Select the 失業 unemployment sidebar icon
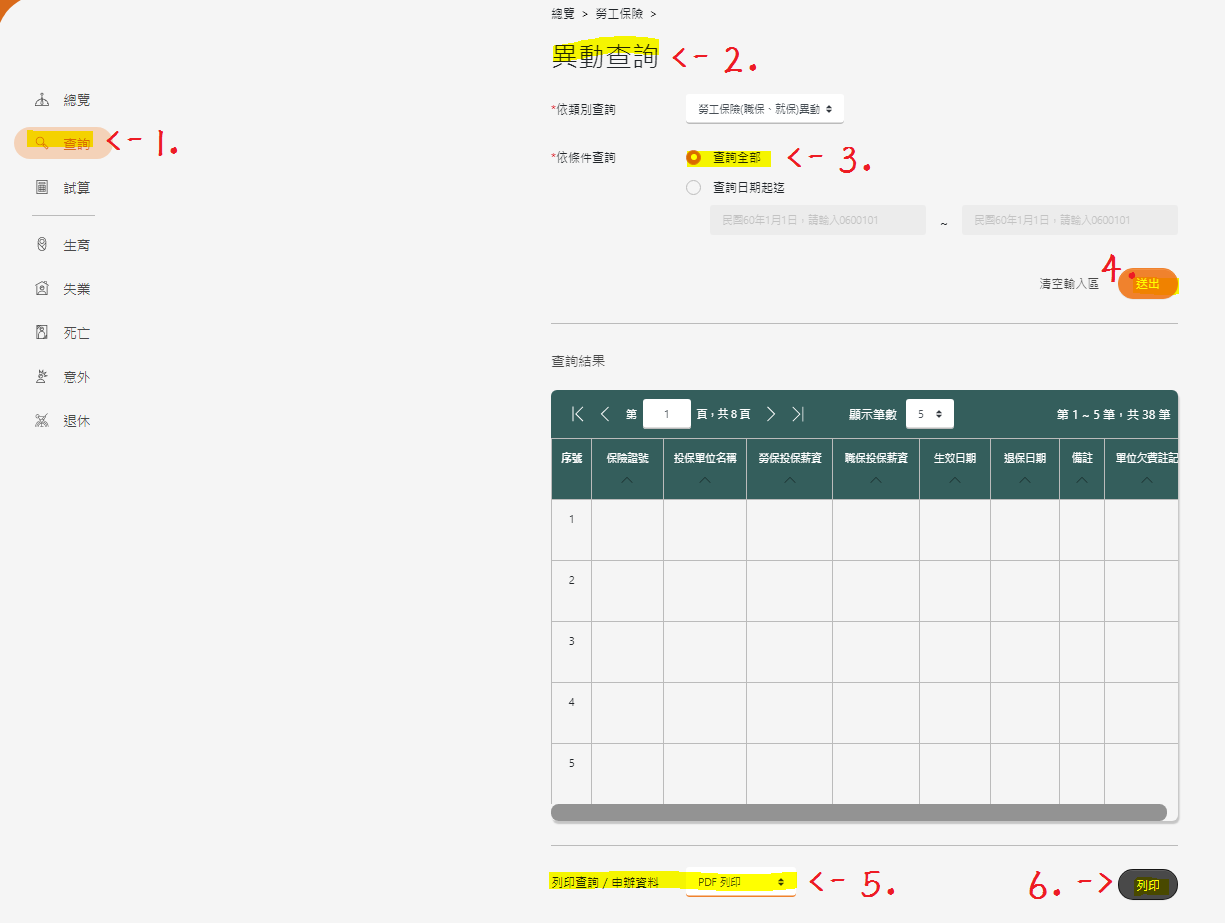1225x923 pixels. pyautogui.click(x=42, y=289)
